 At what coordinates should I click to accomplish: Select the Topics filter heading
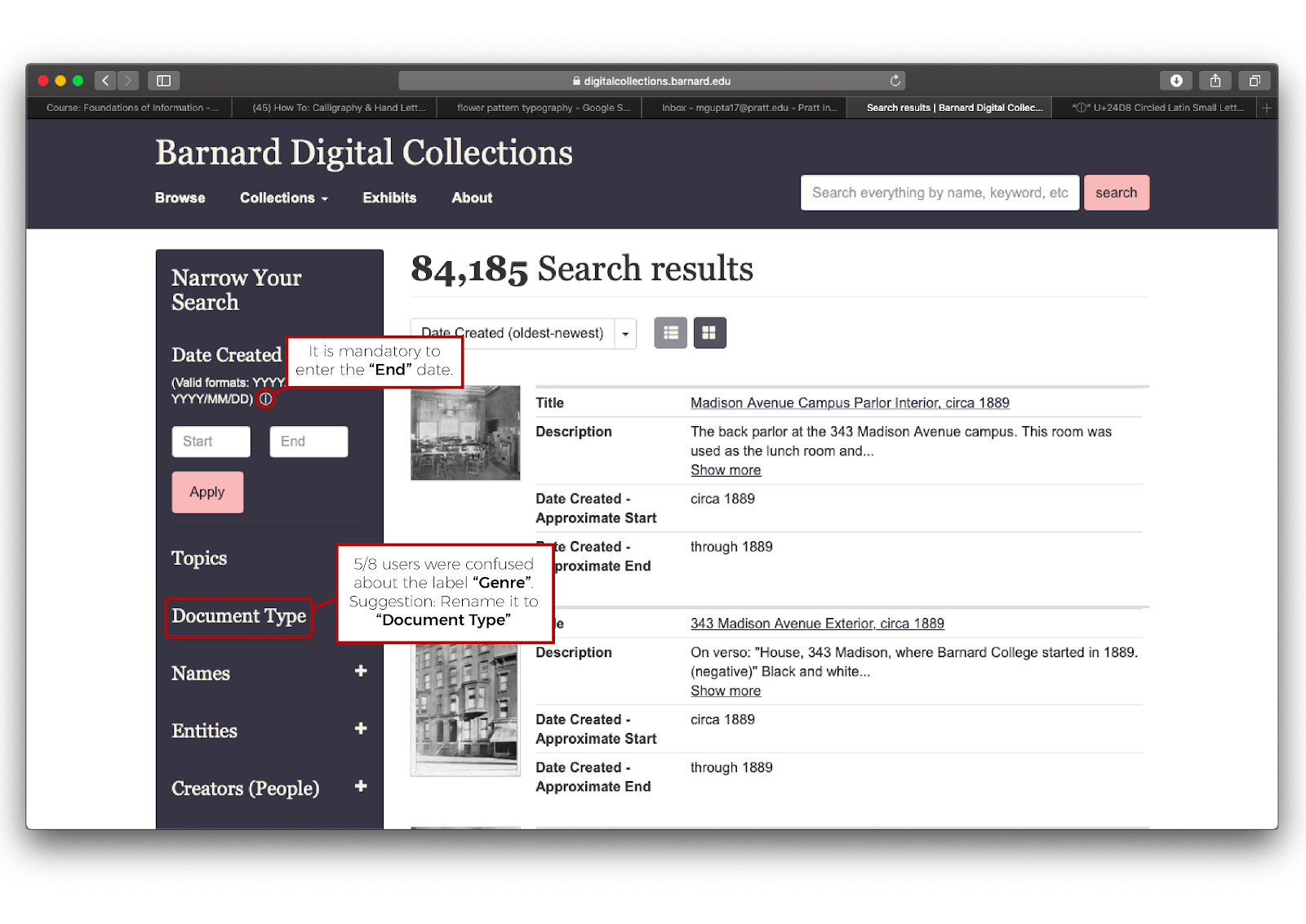(199, 558)
